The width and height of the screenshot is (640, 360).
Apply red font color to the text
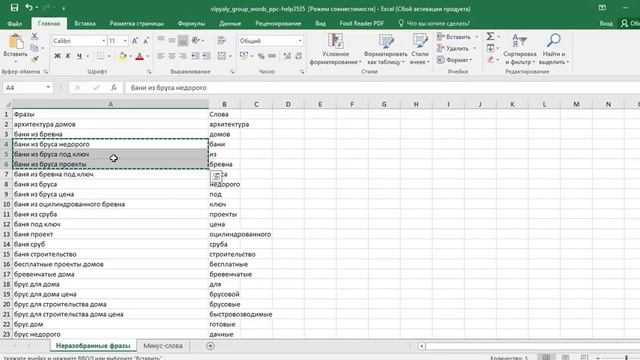tap(140, 56)
